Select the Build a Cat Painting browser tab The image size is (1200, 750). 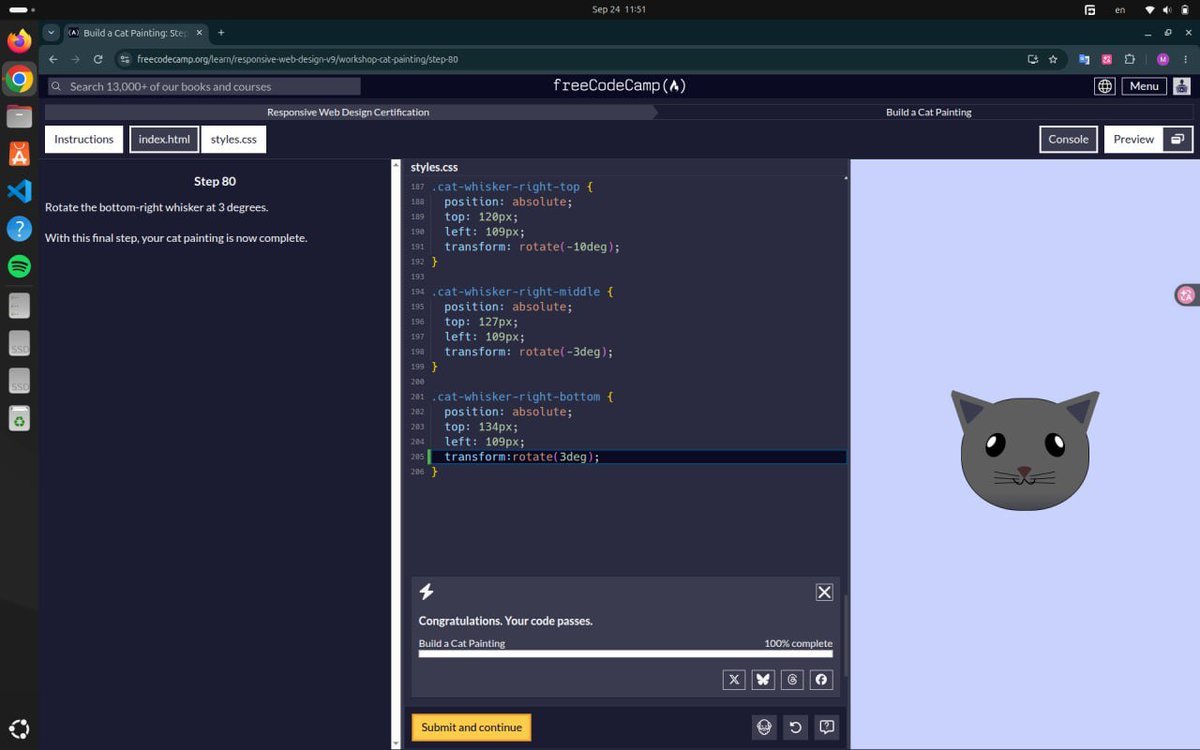(135, 33)
